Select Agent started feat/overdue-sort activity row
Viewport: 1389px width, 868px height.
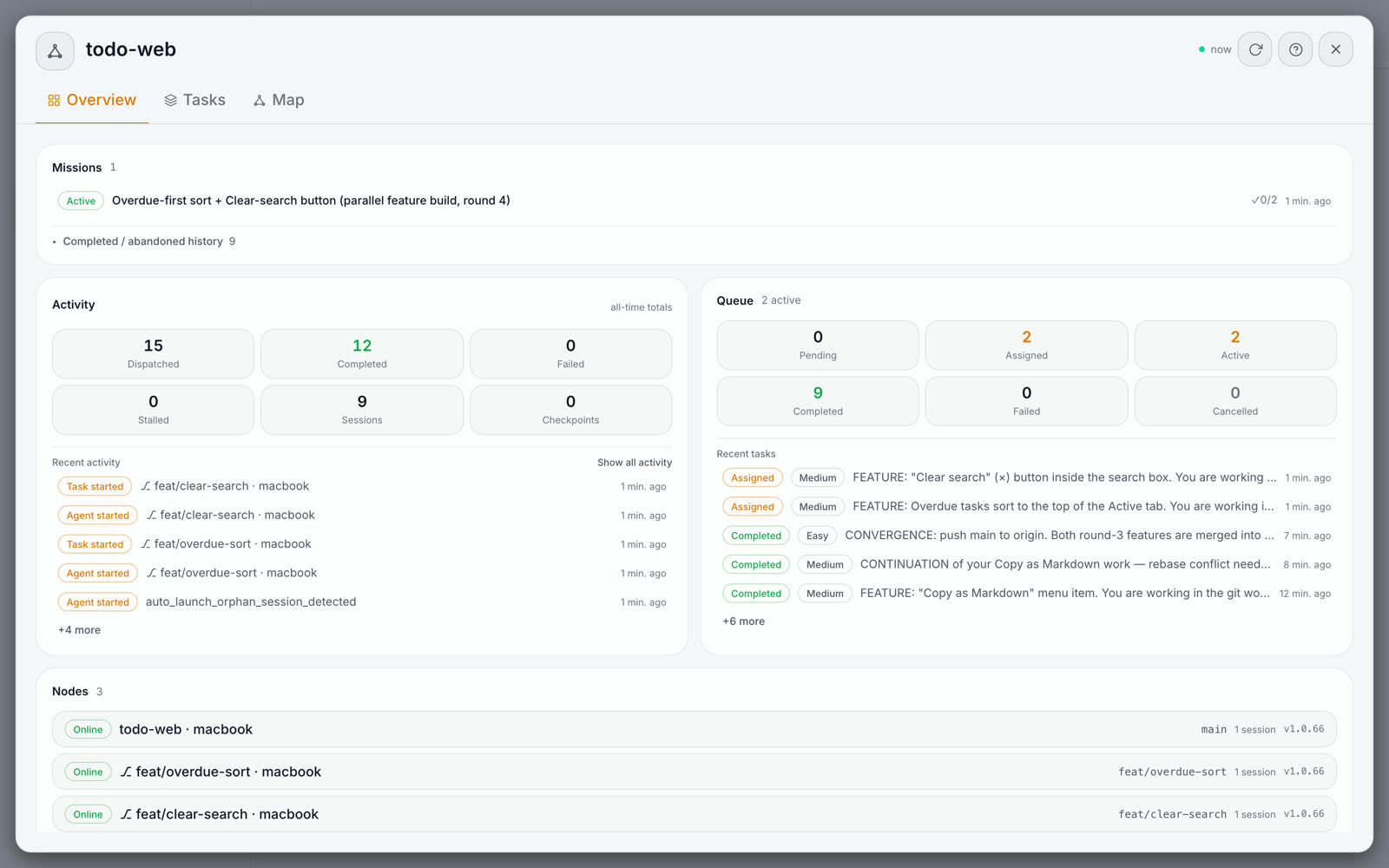[362, 573]
